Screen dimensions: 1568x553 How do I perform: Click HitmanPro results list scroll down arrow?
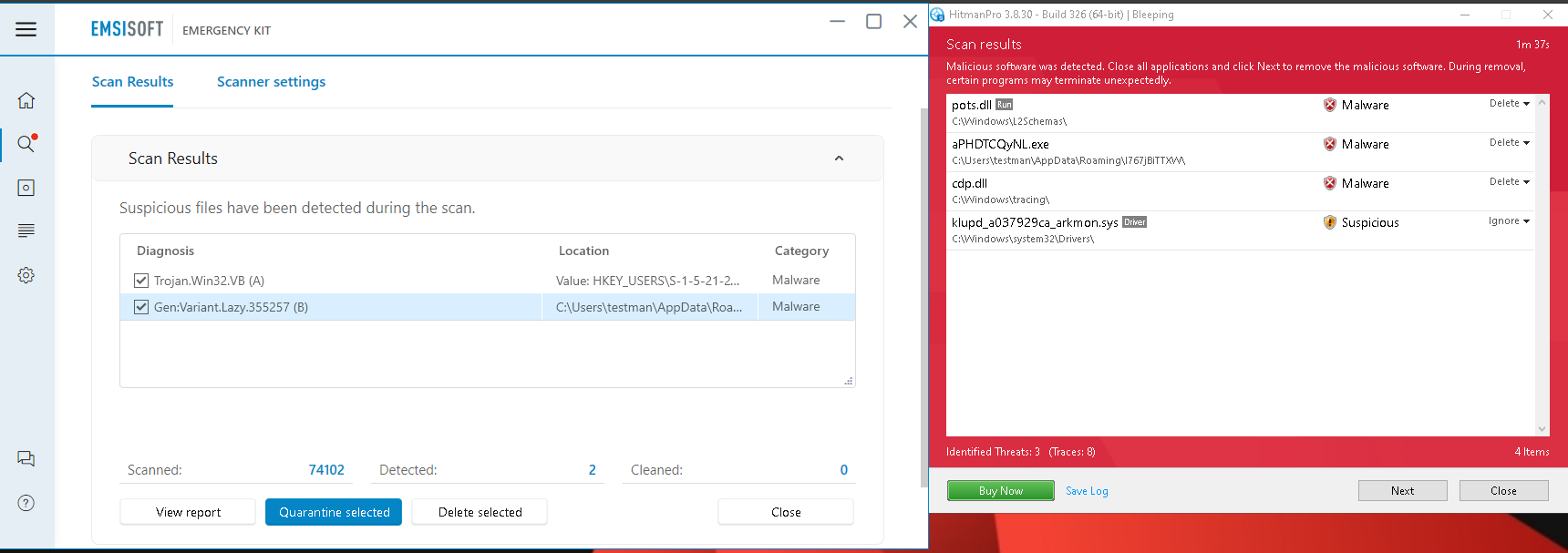pyautogui.click(x=1542, y=429)
